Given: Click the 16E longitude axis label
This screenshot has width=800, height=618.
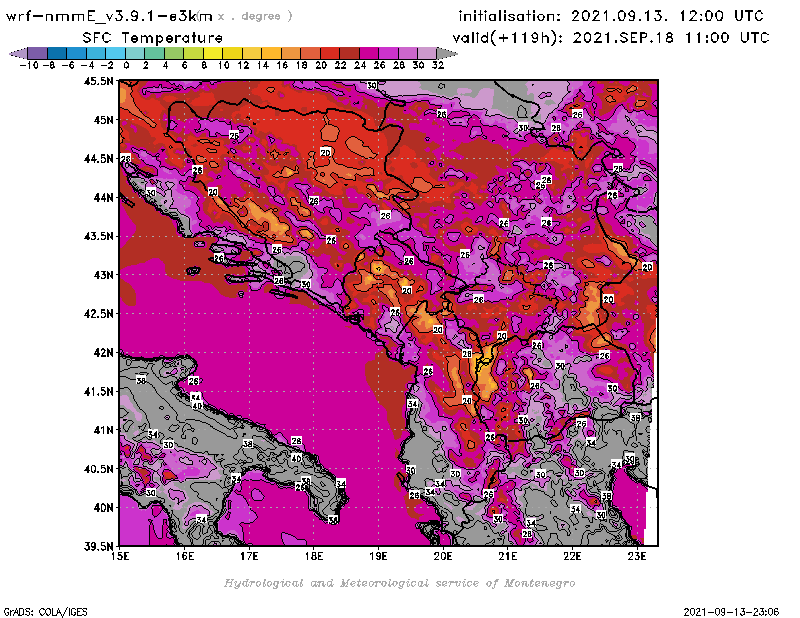Looking at the screenshot, I should [x=185, y=556].
